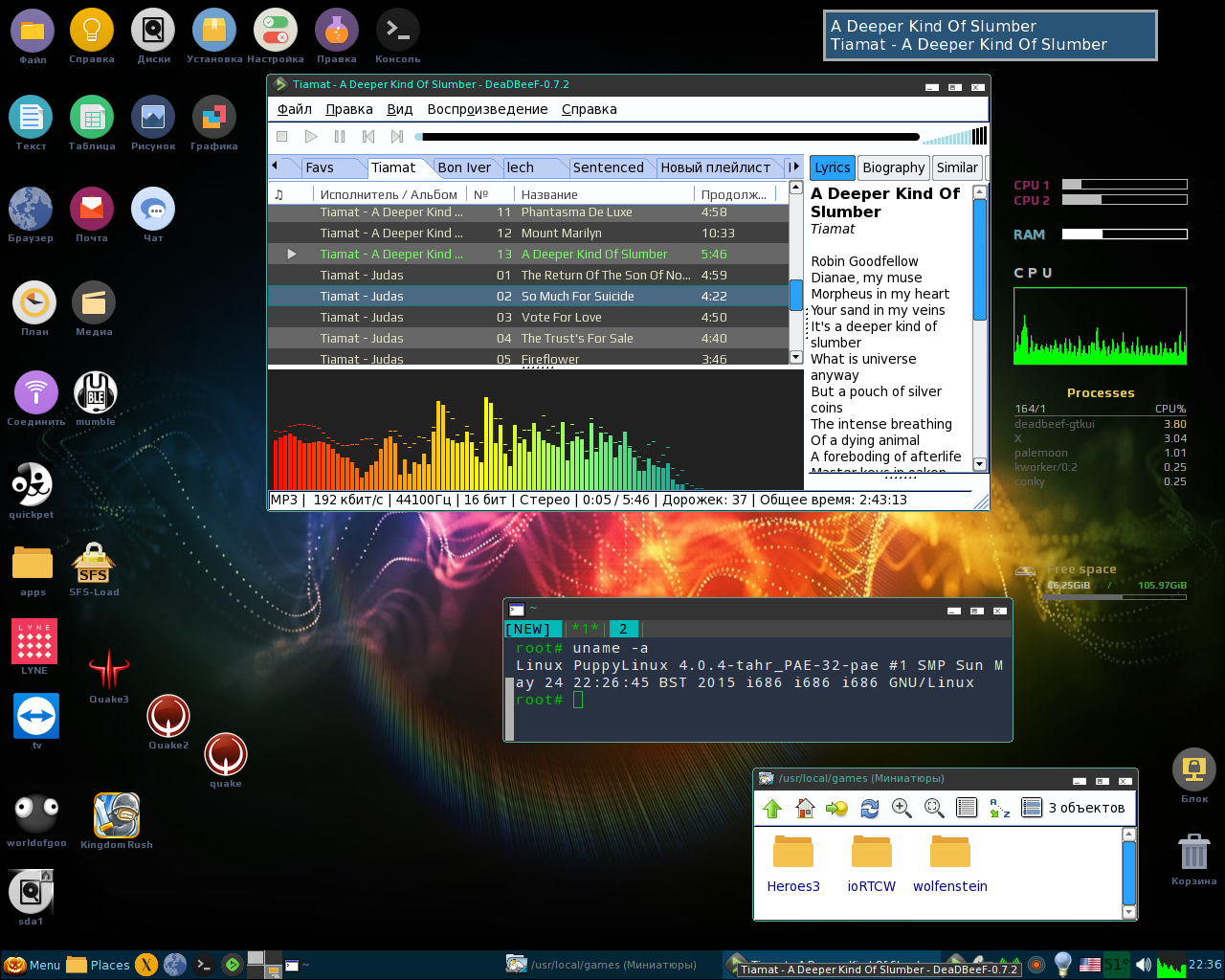Screen dimensions: 1225x980
Task: Click the playlist scroll down arrow
Action: tap(795, 357)
